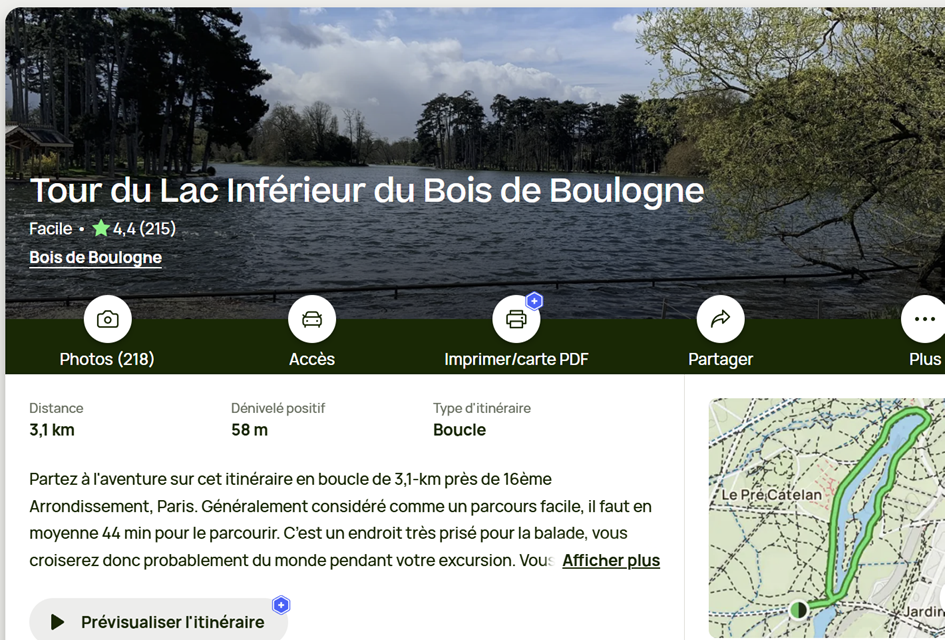945x640 pixels.
Task: Click the Facile difficulty label
Action: 50,229
